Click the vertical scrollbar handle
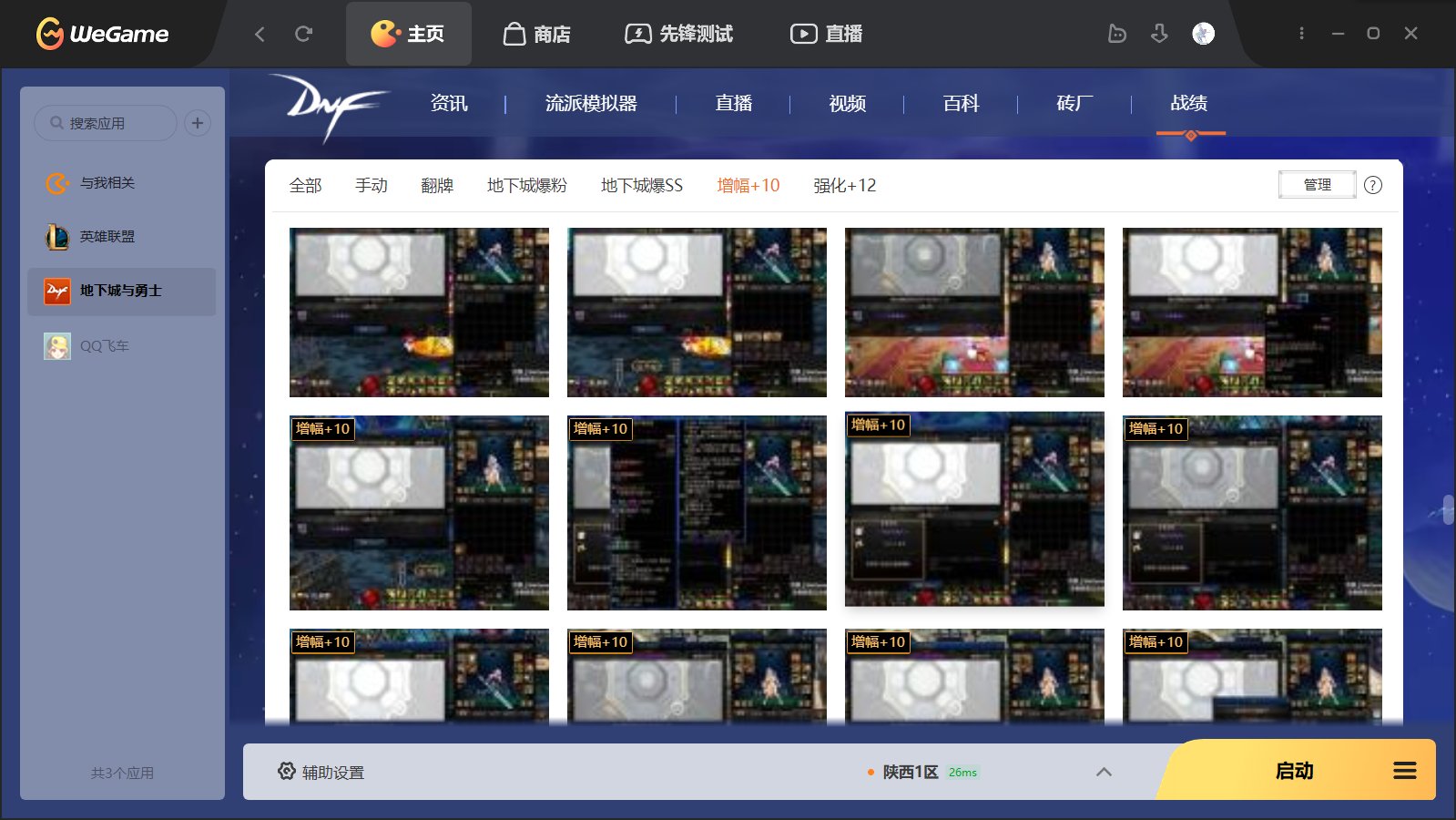1456x820 pixels. point(1448,510)
